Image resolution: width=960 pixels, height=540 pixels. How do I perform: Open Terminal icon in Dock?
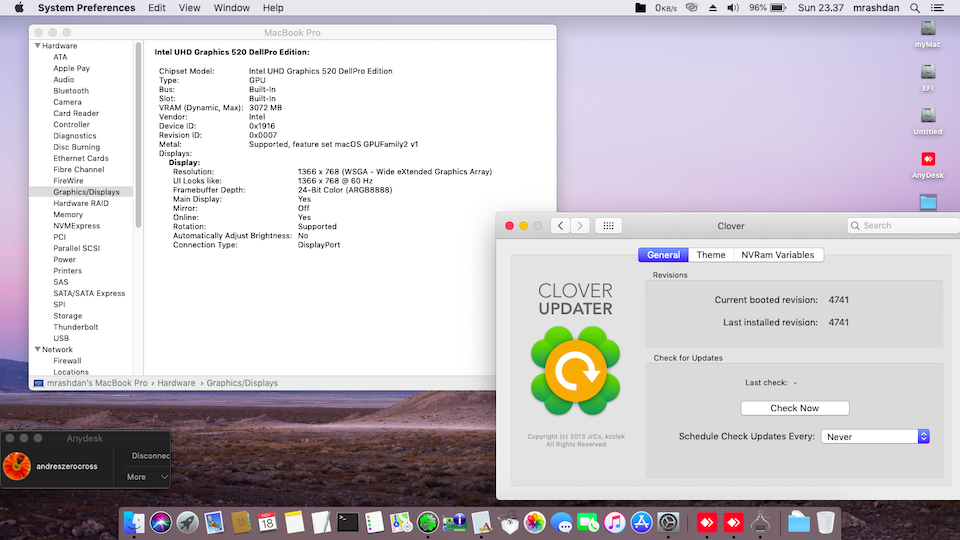[x=348, y=522]
